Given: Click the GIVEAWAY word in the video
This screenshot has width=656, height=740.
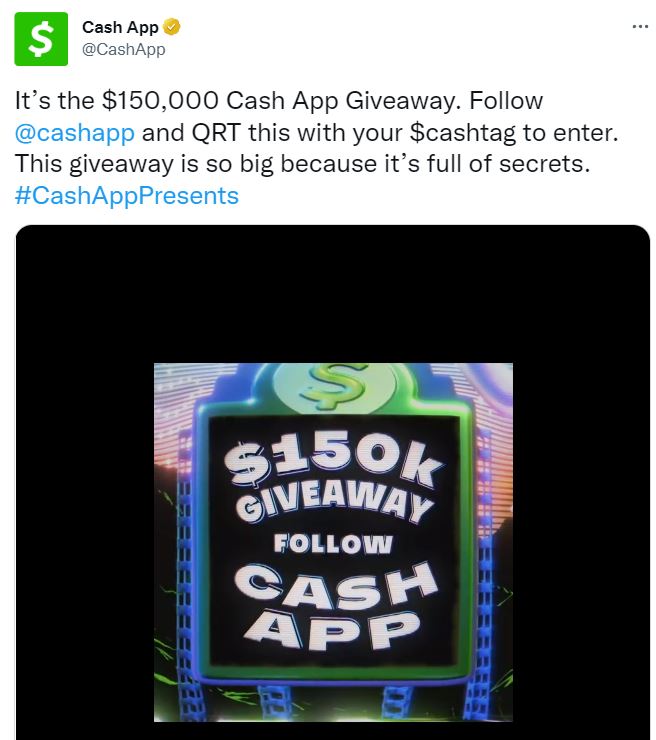Looking at the screenshot, I should 334,503.
